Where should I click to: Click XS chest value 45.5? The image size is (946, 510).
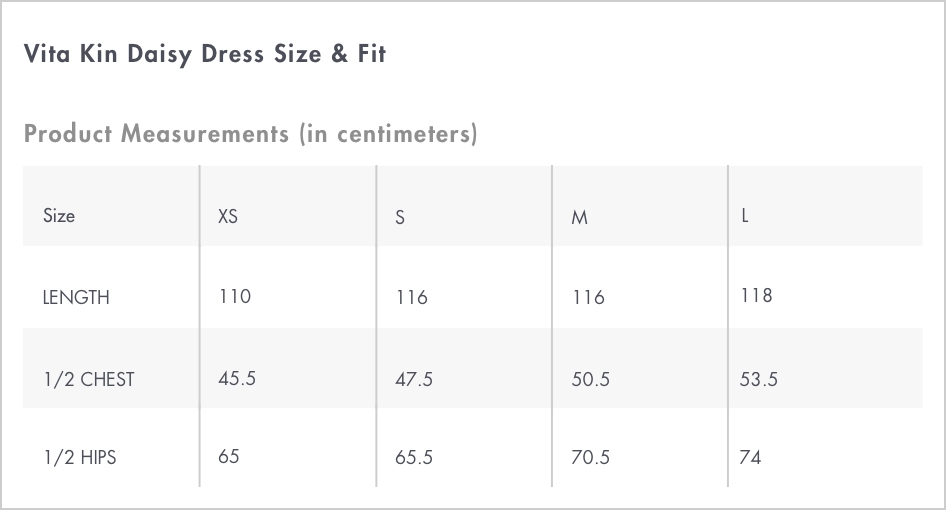click(x=237, y=378)
